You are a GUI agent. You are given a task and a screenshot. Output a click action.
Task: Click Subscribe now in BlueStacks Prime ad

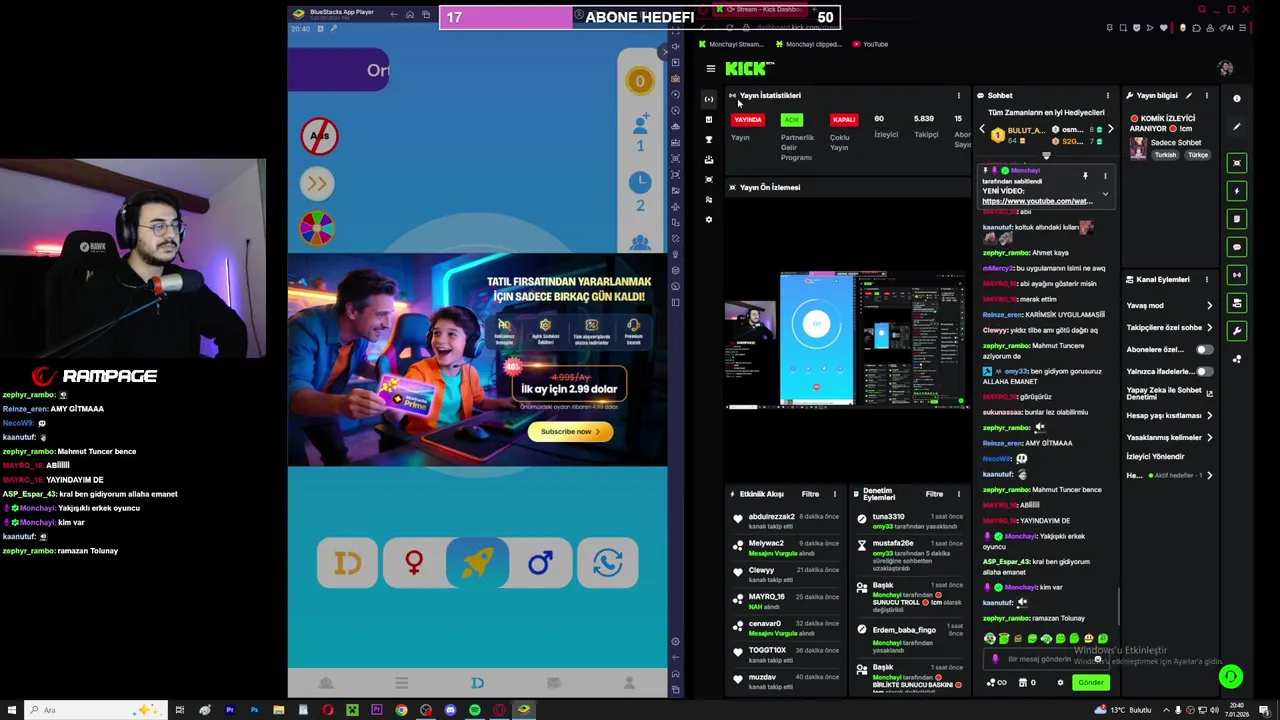coord(570,431)
